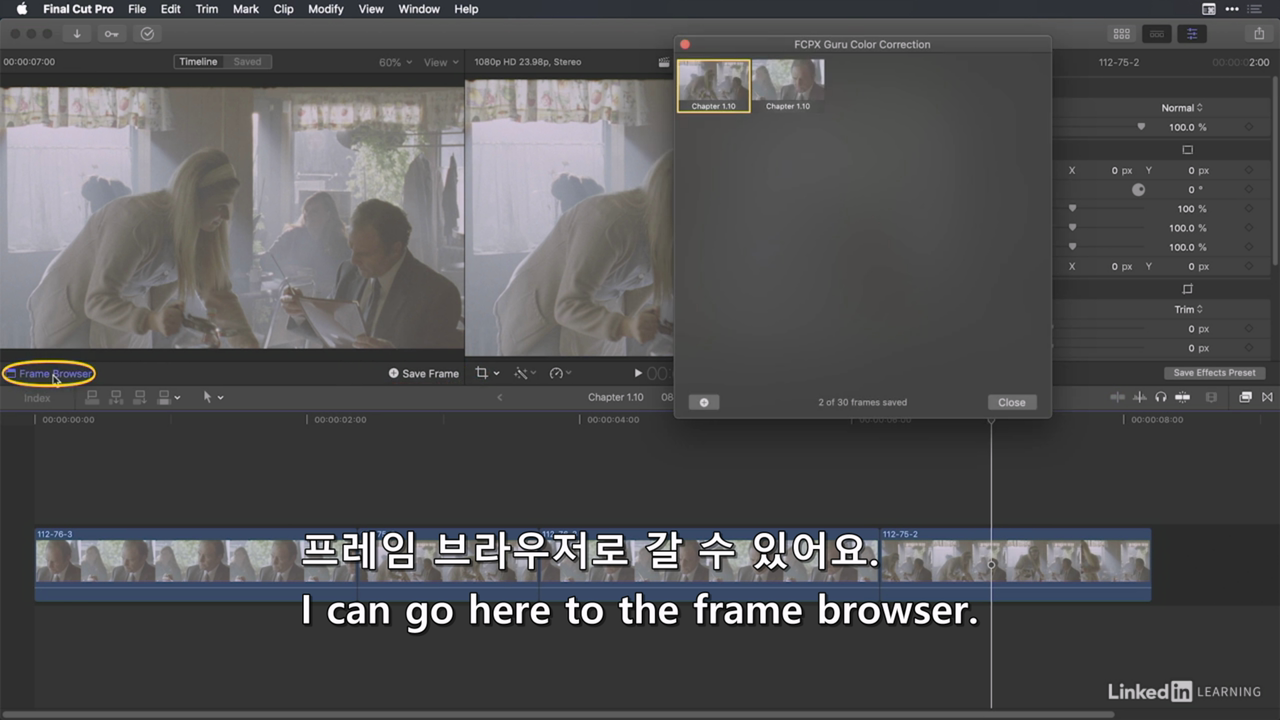Play the viewer clip
The height and width of the screenshot is (720, 1280).
638,373
